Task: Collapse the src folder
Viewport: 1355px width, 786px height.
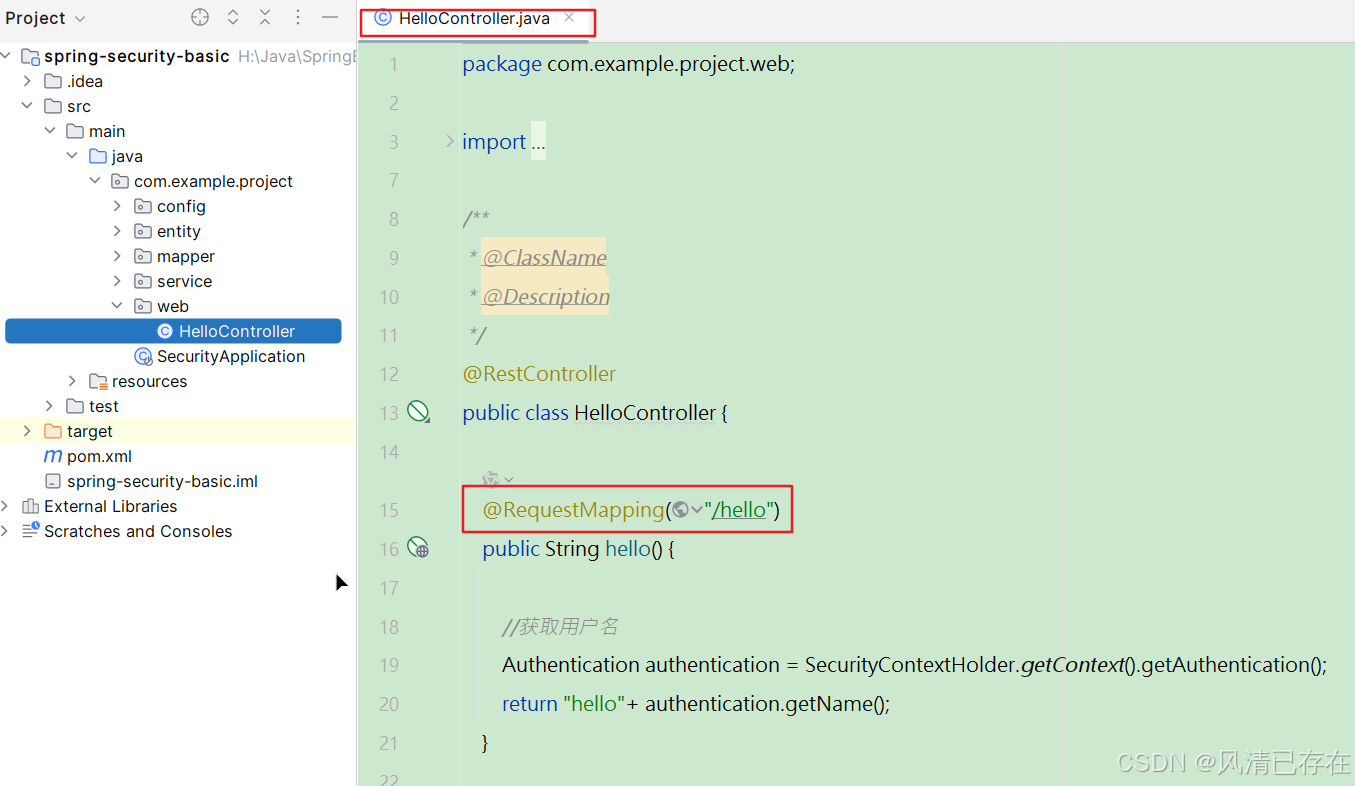Action: (x=28, y=106)
